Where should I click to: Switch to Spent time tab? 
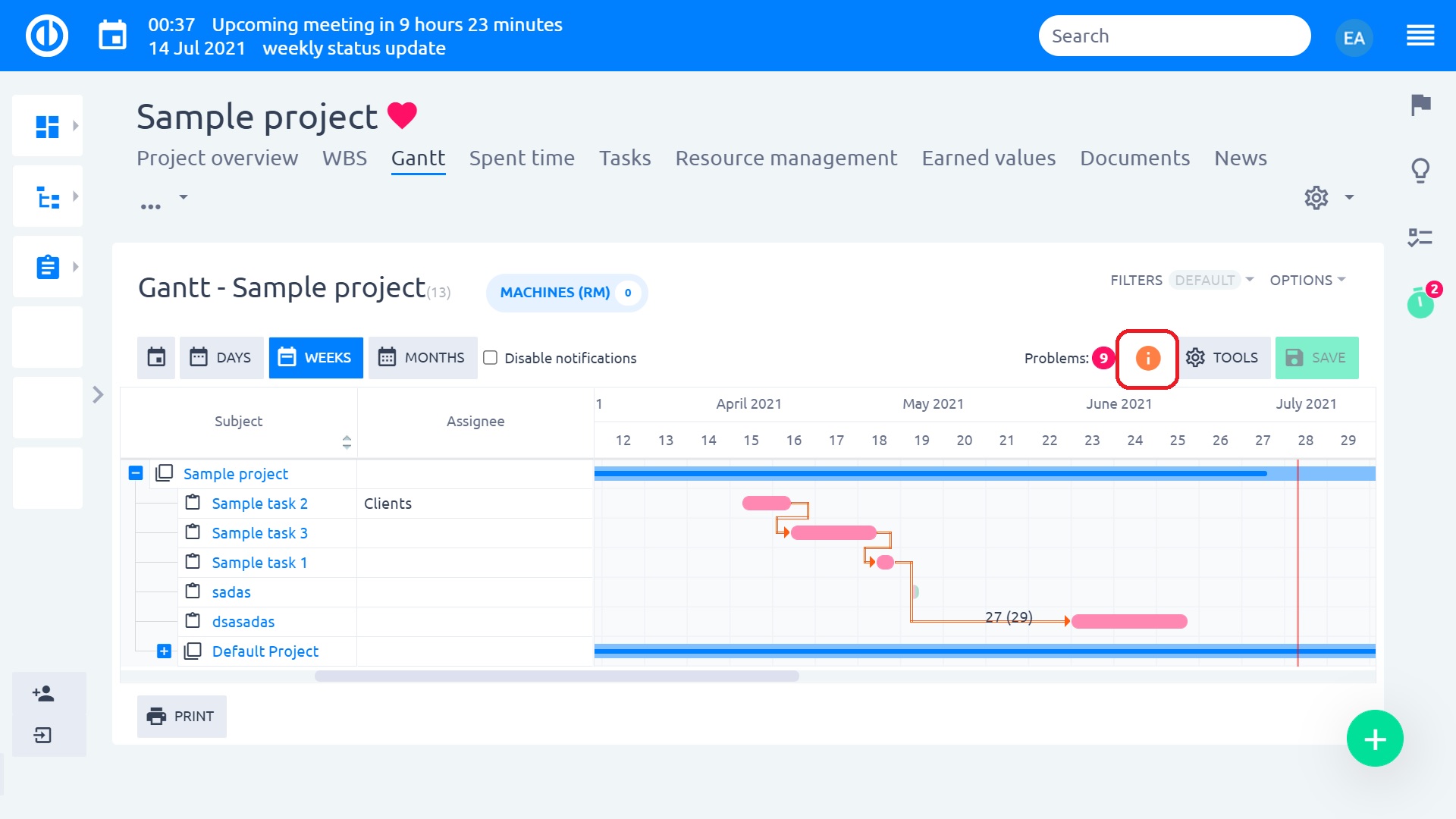(522, 158)
